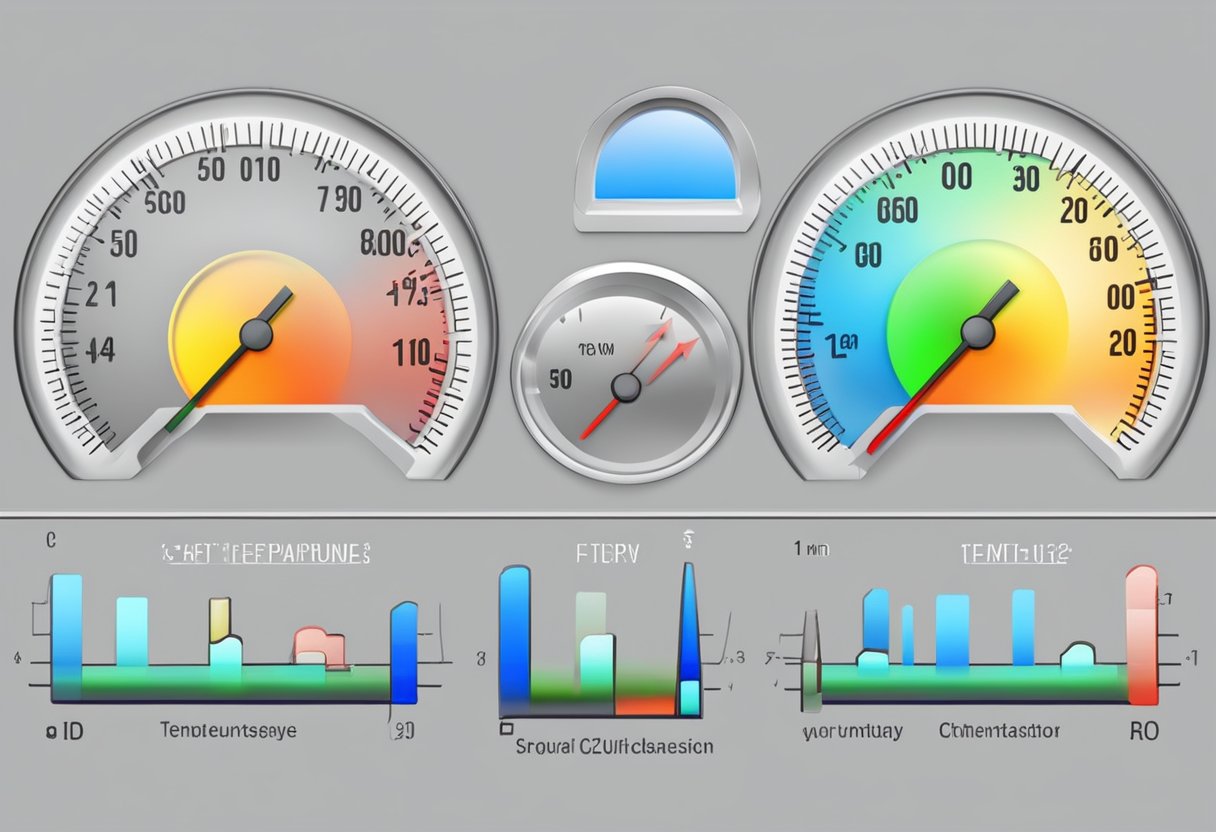Toggle the small dot beside ID label
The image size is (1216, 832).
48,731
